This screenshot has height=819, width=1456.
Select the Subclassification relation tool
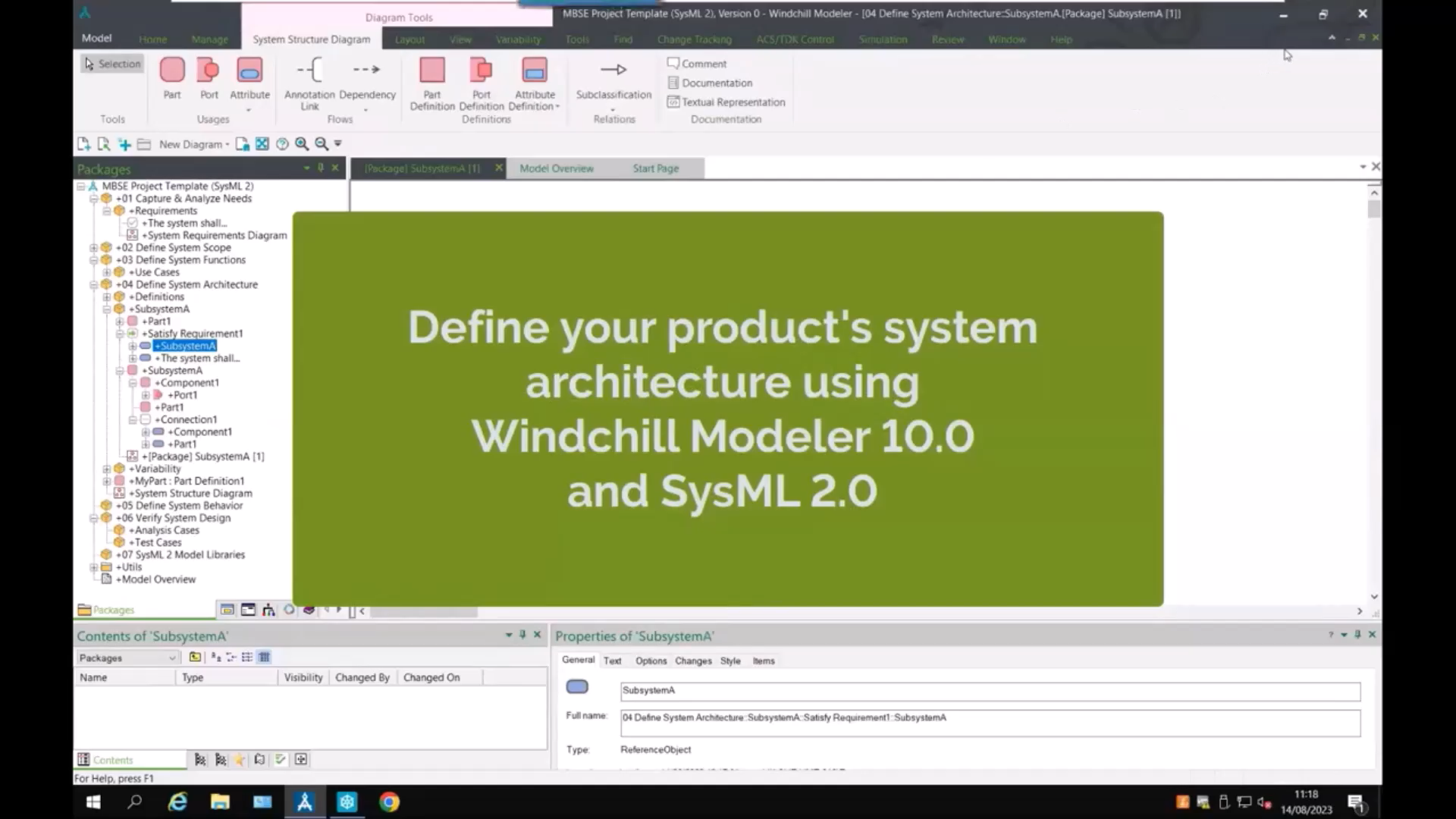click(x=613, y=80)
